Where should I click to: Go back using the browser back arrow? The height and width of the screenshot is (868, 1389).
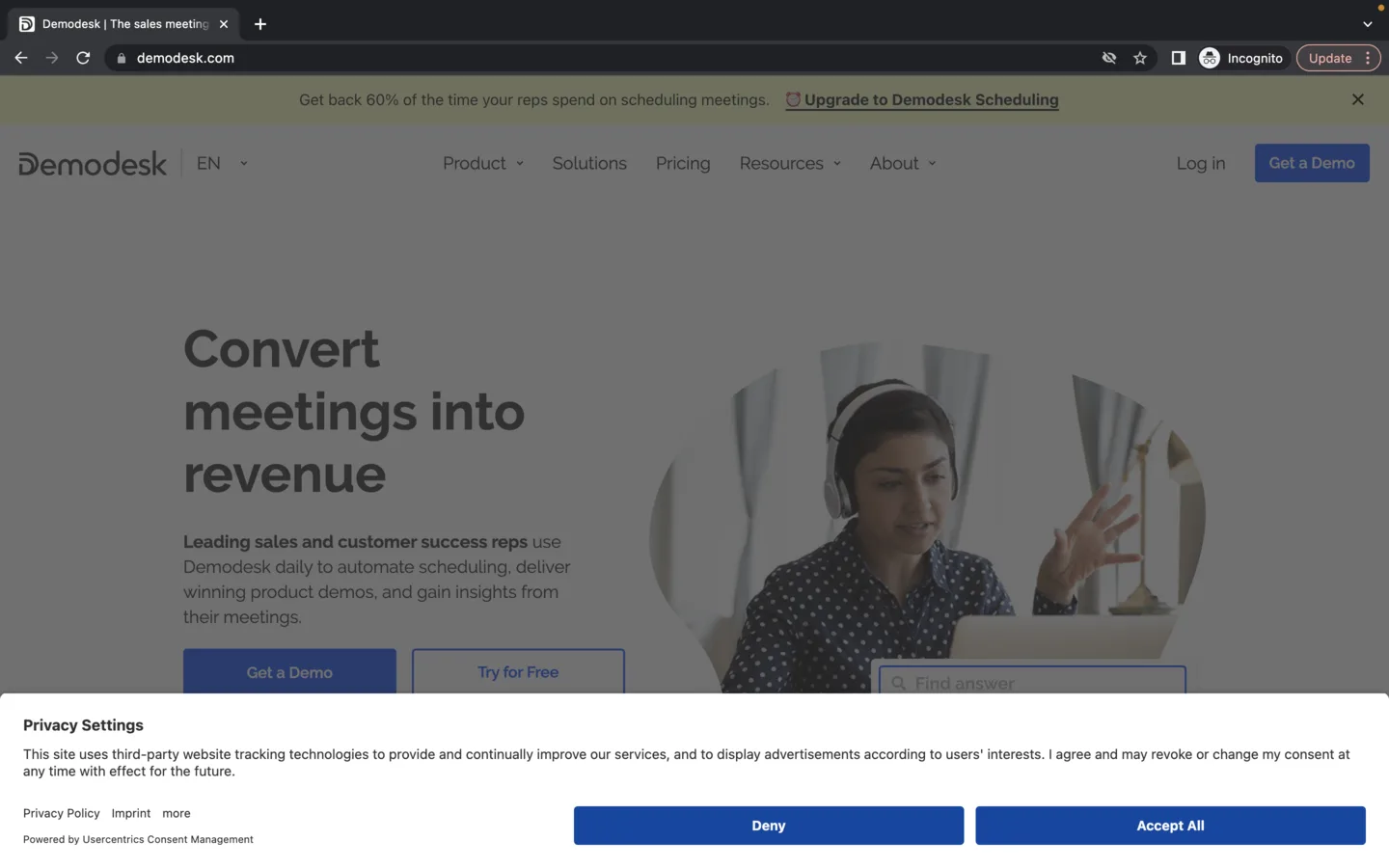click(x=21, y=58)
